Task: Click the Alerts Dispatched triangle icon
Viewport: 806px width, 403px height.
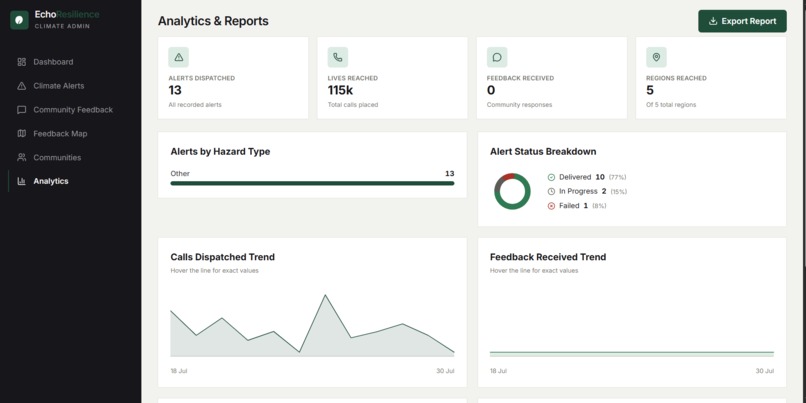Action: click(x=178, y=57)
